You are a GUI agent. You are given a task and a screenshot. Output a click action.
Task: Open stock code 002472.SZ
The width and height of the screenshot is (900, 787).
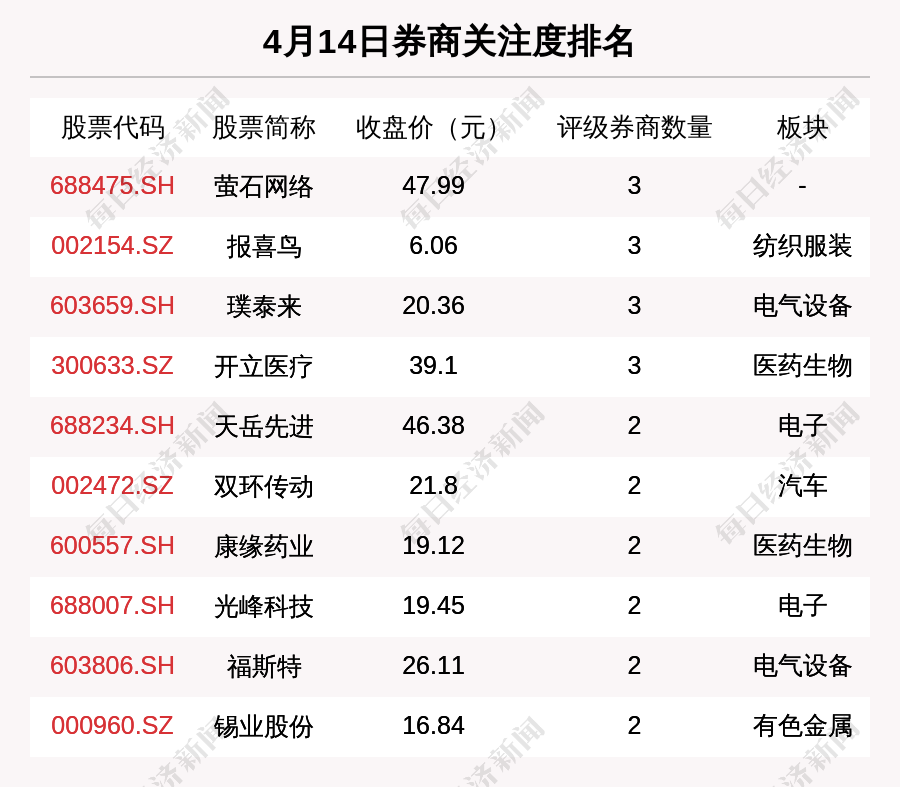112,486
